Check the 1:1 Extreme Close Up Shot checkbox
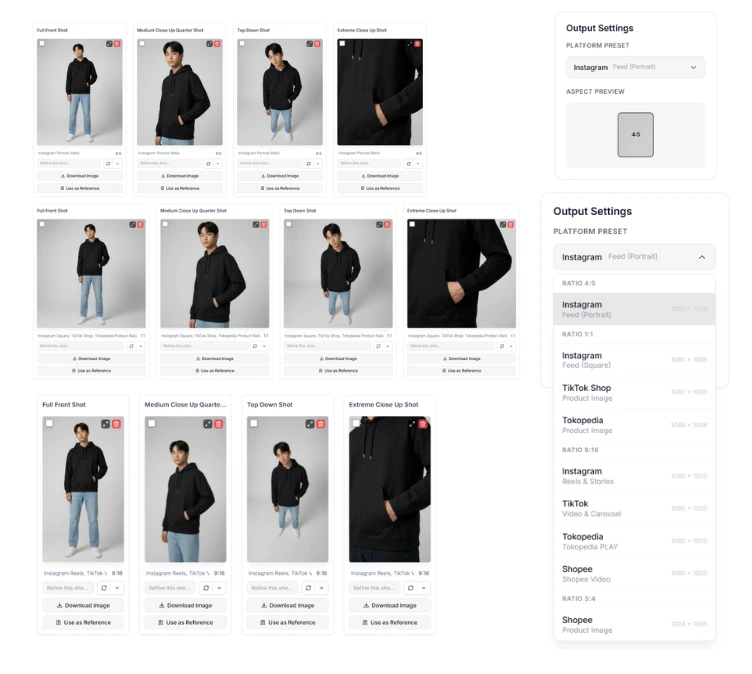The width and height of the screenshot is (752, 674). (x=412, y=224)
